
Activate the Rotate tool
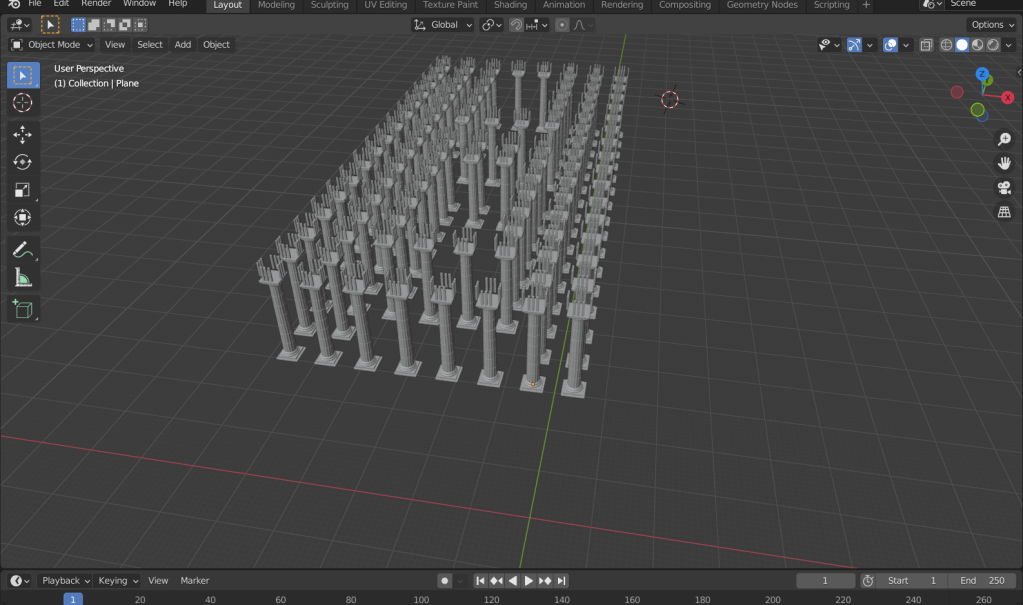22,162
